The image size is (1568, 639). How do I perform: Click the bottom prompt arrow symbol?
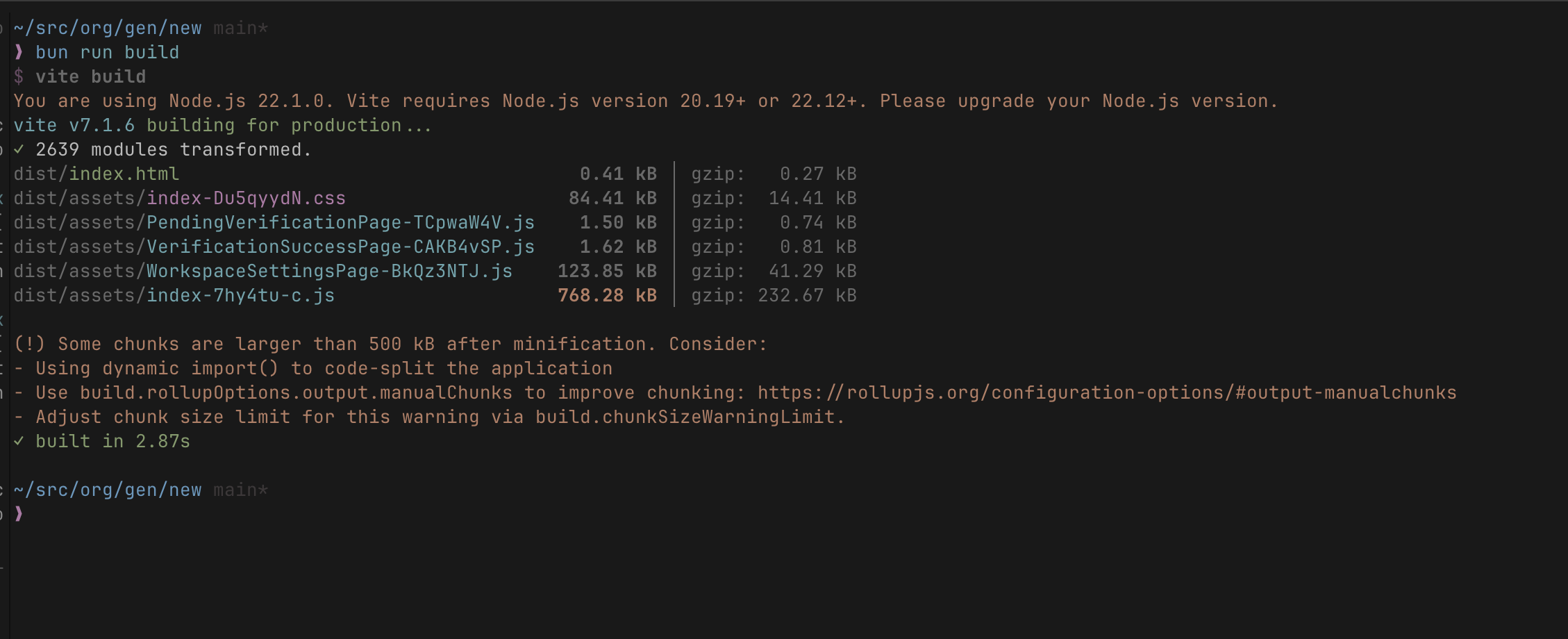click(x=19, y=514)
